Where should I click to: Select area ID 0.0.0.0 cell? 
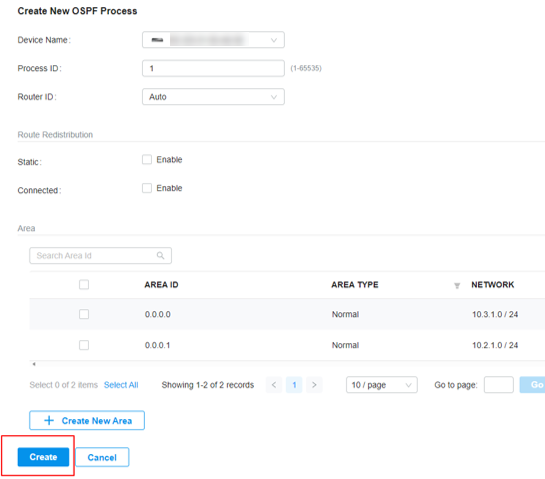pos(157,314)
